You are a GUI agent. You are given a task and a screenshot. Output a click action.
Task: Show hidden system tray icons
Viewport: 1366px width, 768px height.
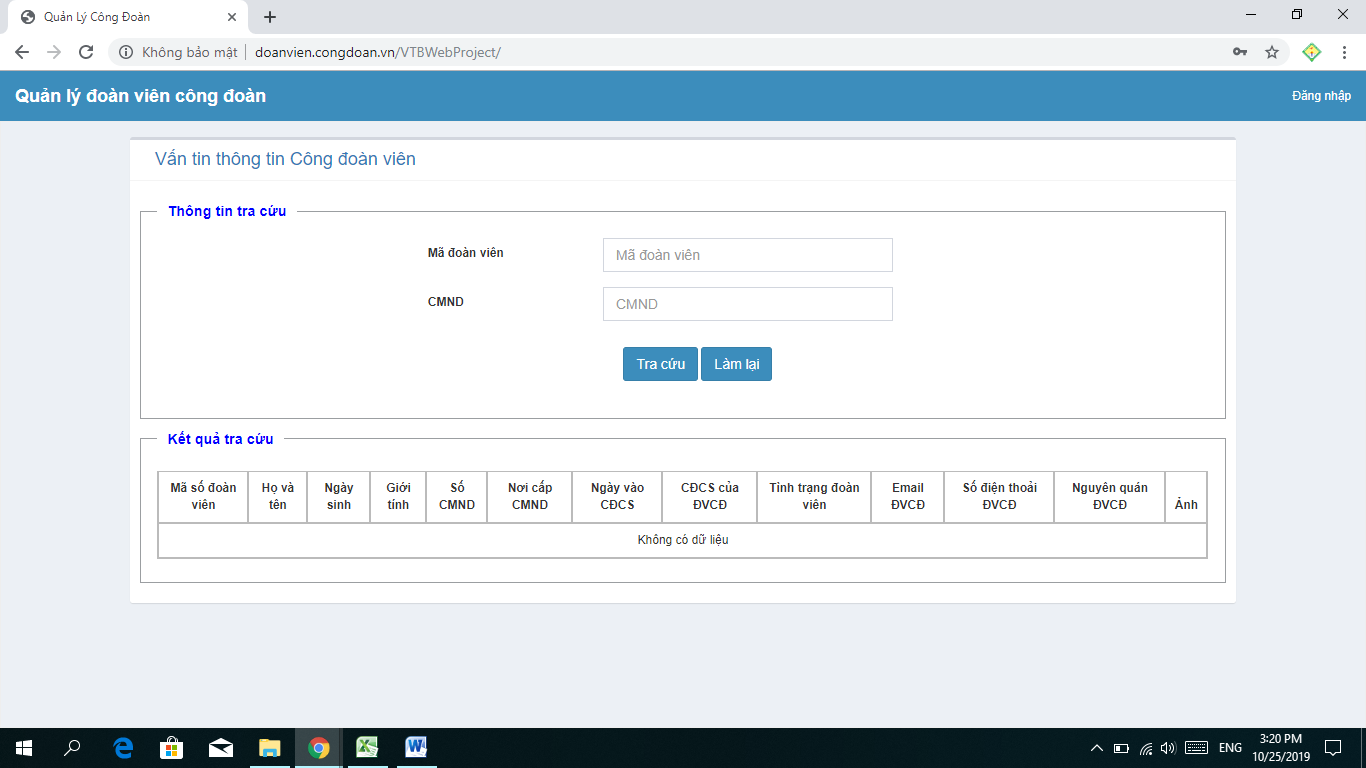[1097, 748]
